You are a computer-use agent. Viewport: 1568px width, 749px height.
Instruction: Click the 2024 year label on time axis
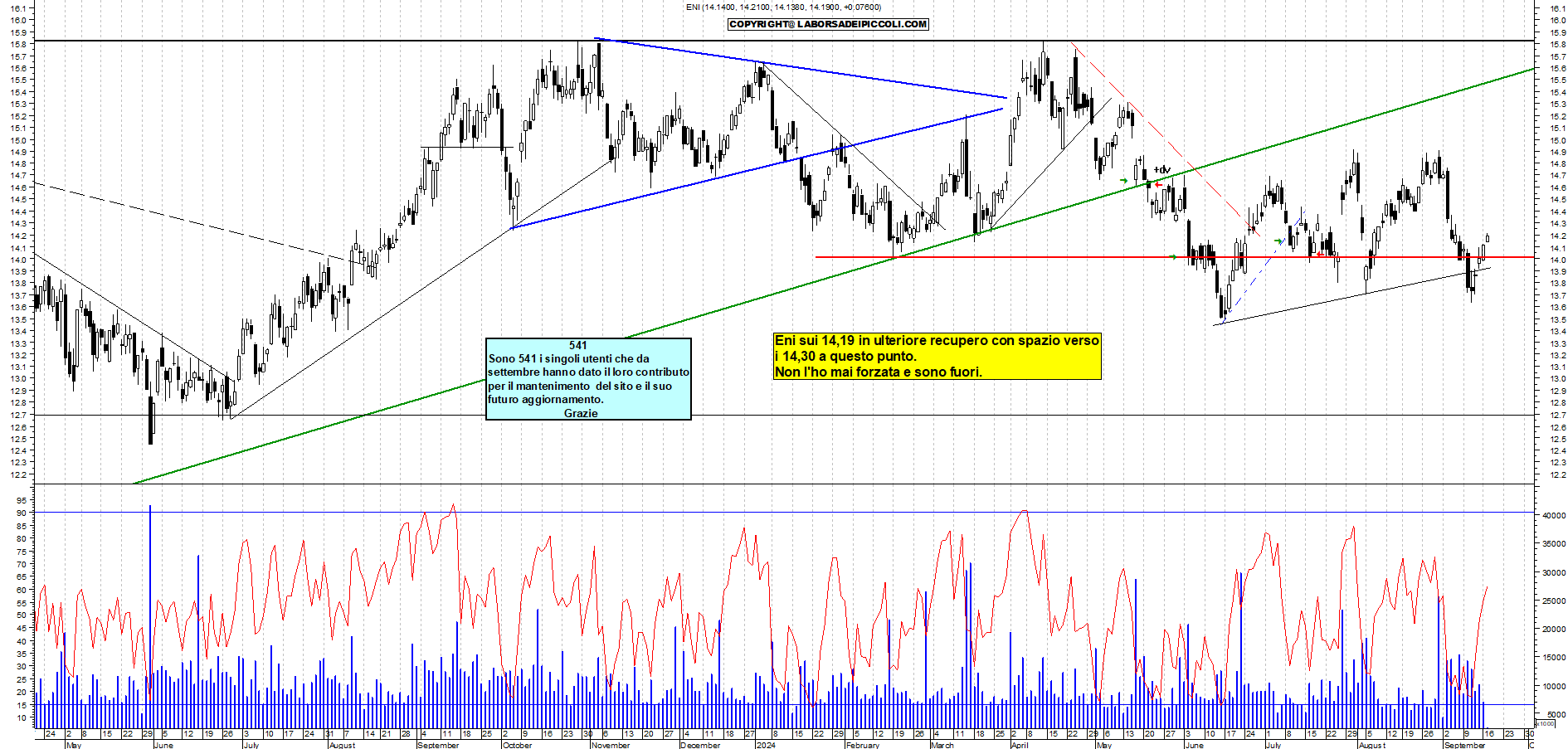click(765, 745)
